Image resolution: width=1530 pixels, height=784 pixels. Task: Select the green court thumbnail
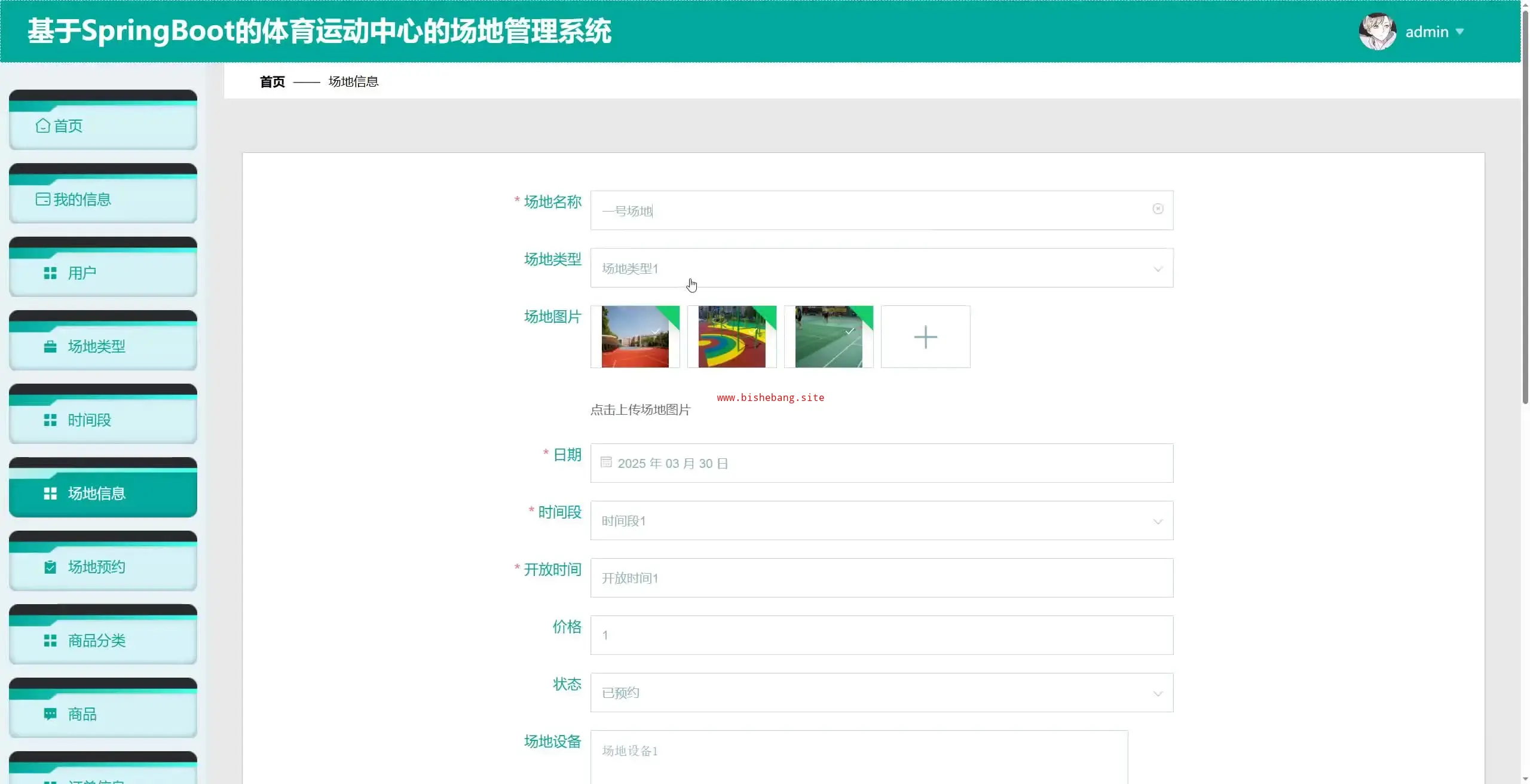pyautogui.click(x=828, y=337)
